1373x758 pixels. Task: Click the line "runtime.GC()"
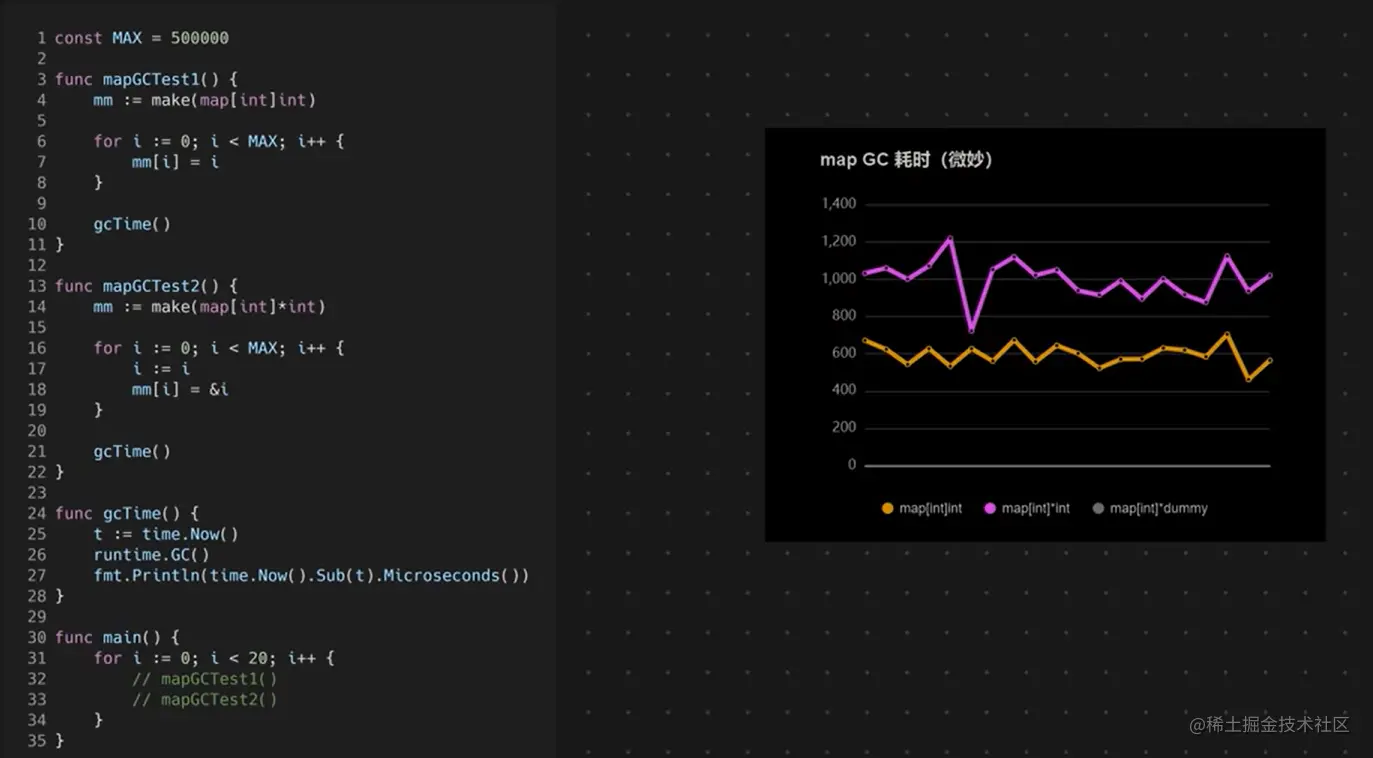[x=151, y=555]
